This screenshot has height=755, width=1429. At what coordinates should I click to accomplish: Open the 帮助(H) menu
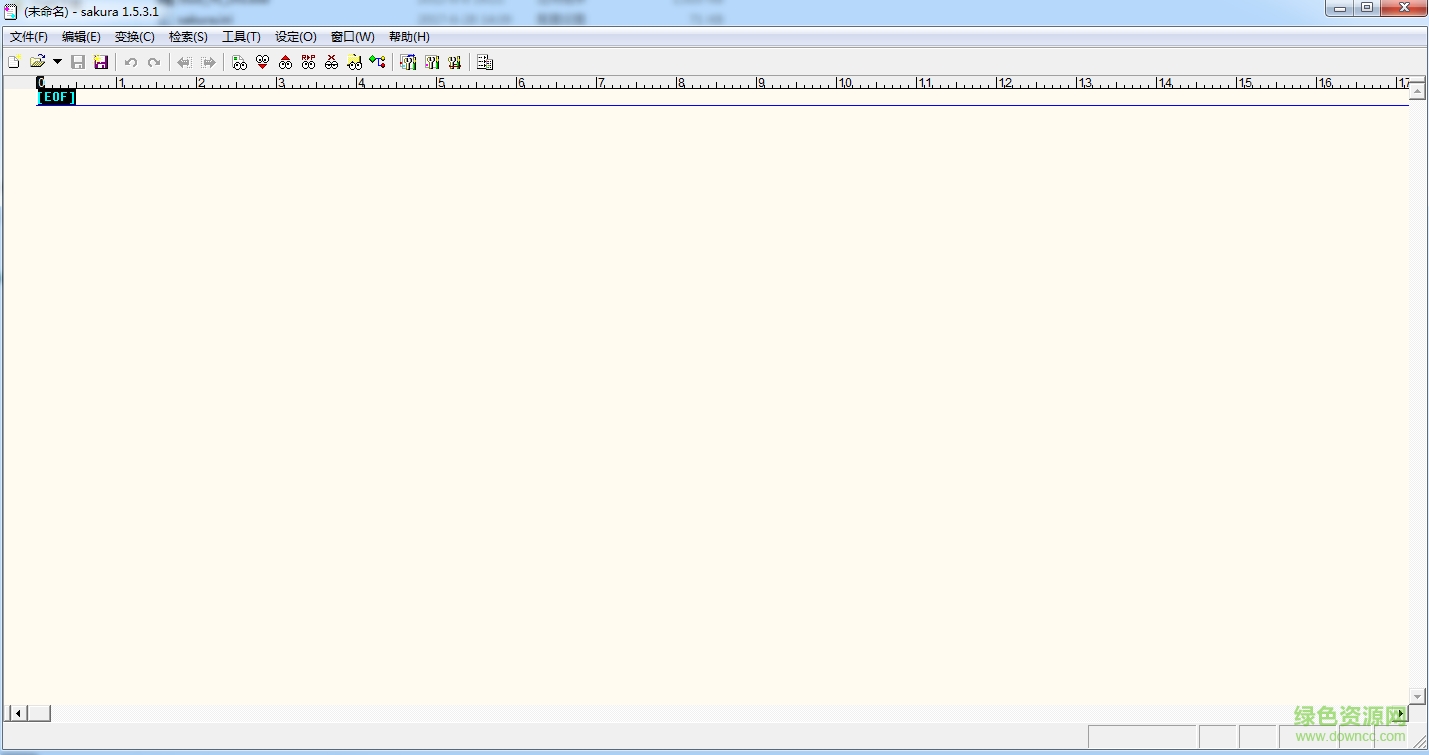pyautogui.click(x=409, y=37)
